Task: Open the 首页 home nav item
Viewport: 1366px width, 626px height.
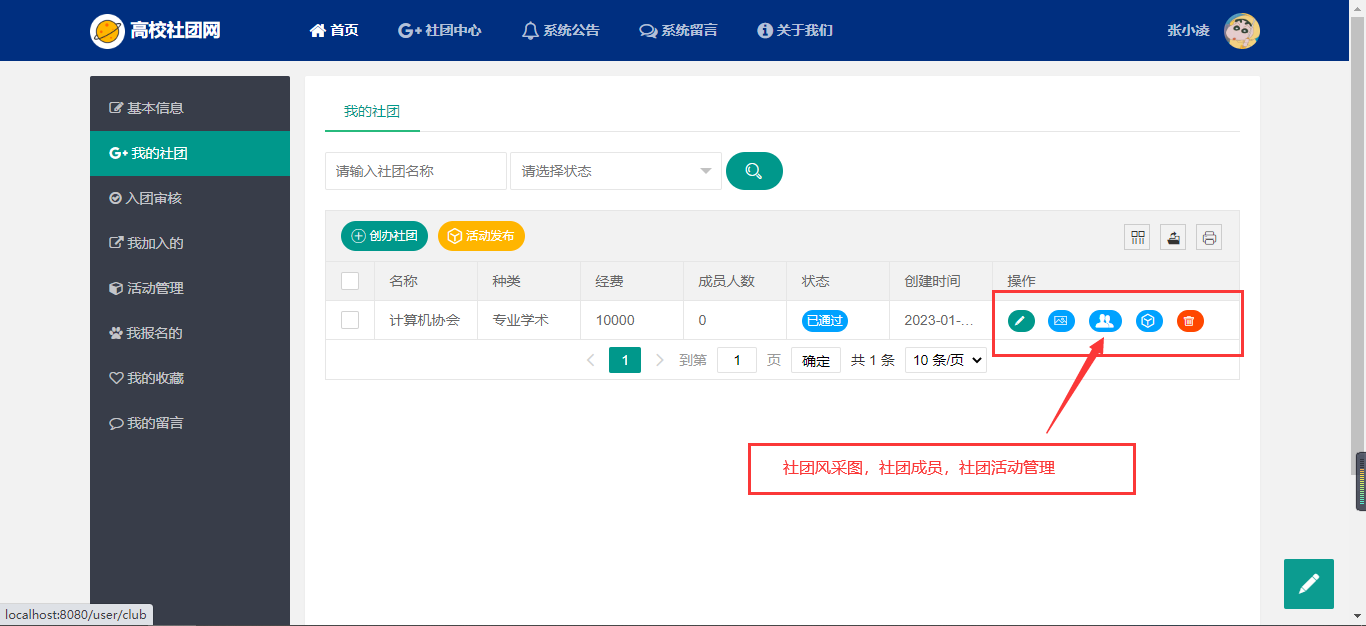Action: pos(334,30)
